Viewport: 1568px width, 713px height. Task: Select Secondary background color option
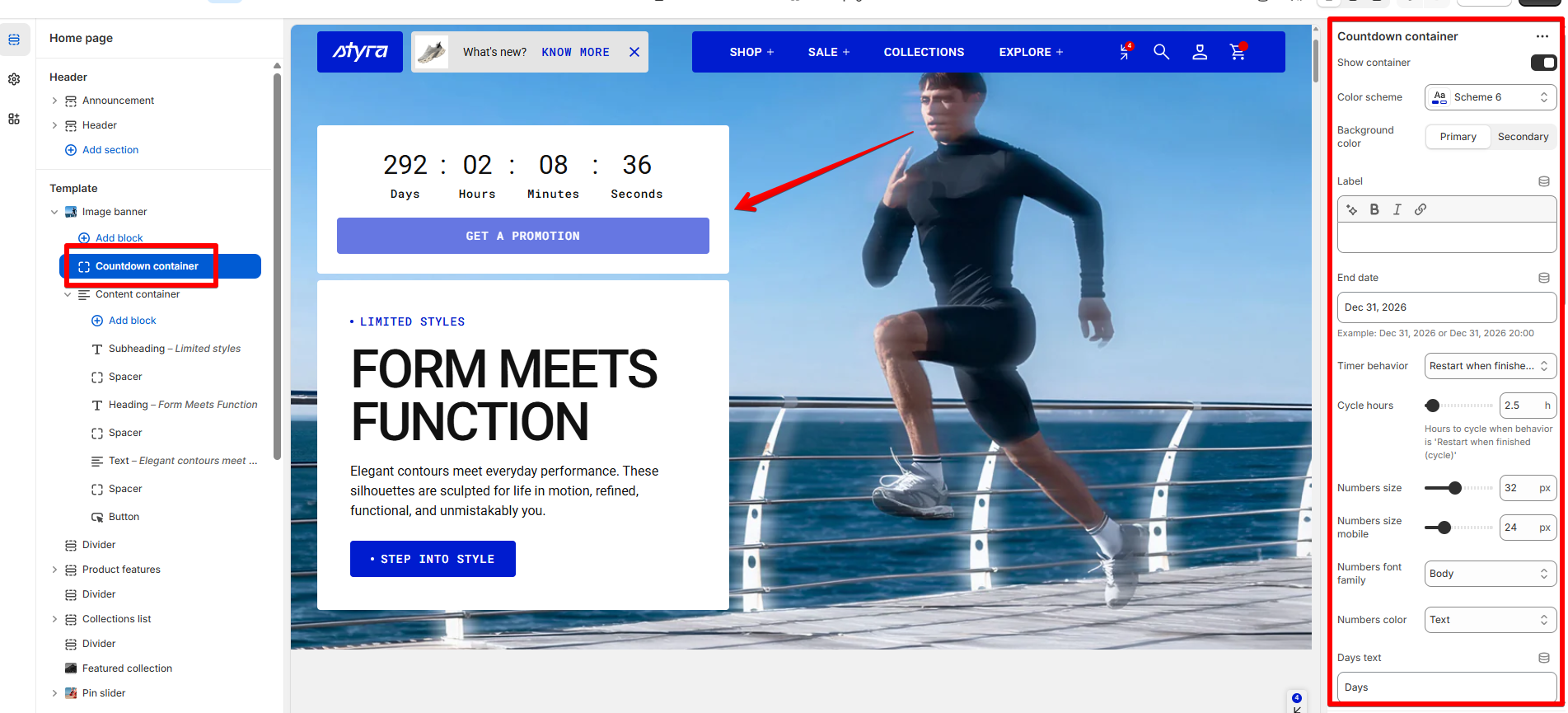click(1523, 137)
